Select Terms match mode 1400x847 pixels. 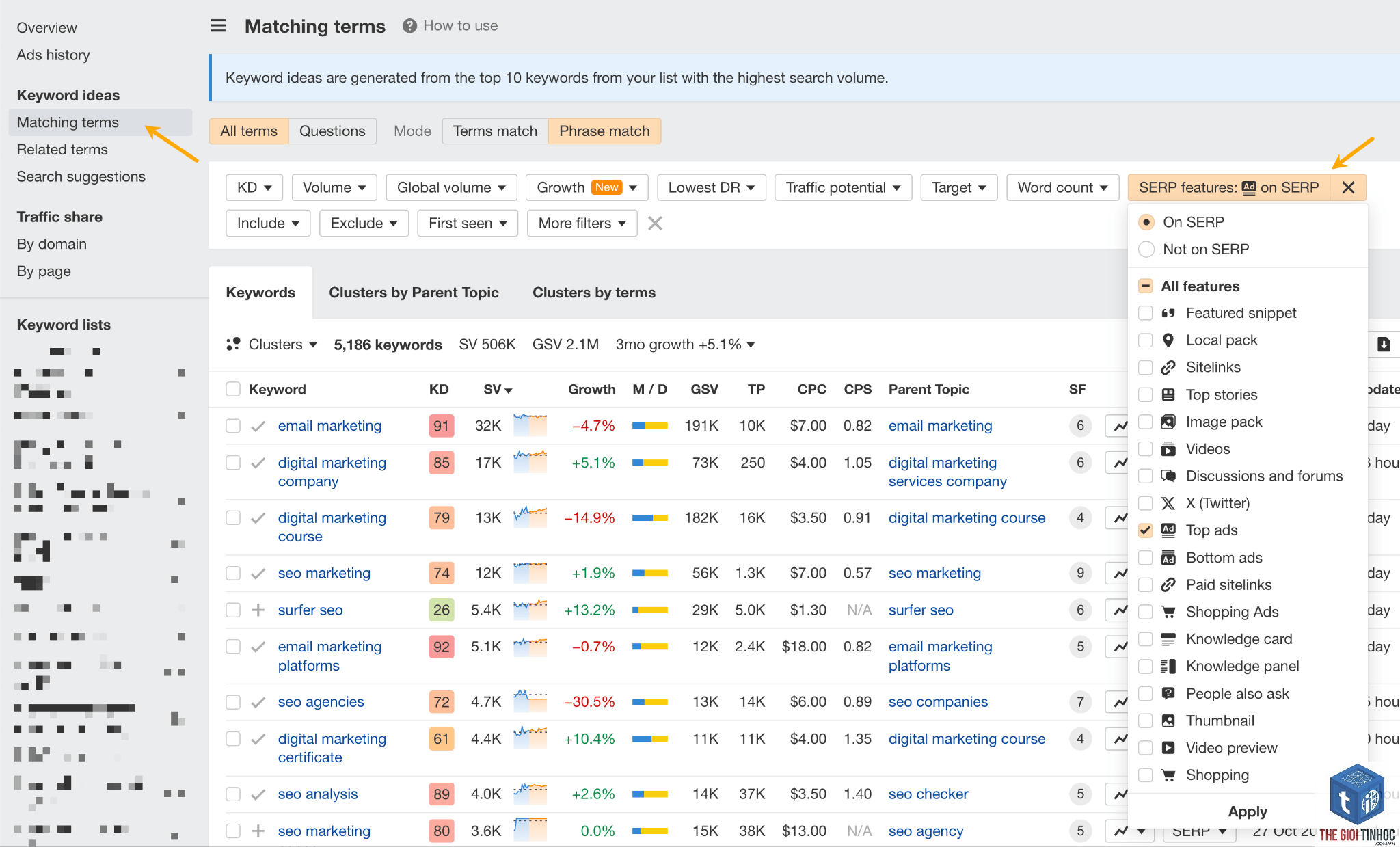click(495, 131)
